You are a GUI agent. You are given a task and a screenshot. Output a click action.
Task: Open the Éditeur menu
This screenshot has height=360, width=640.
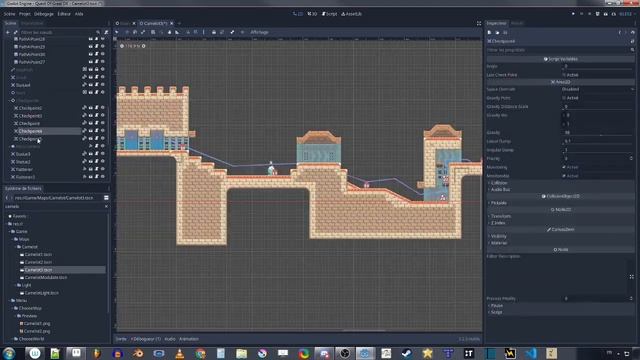point(64,14)
